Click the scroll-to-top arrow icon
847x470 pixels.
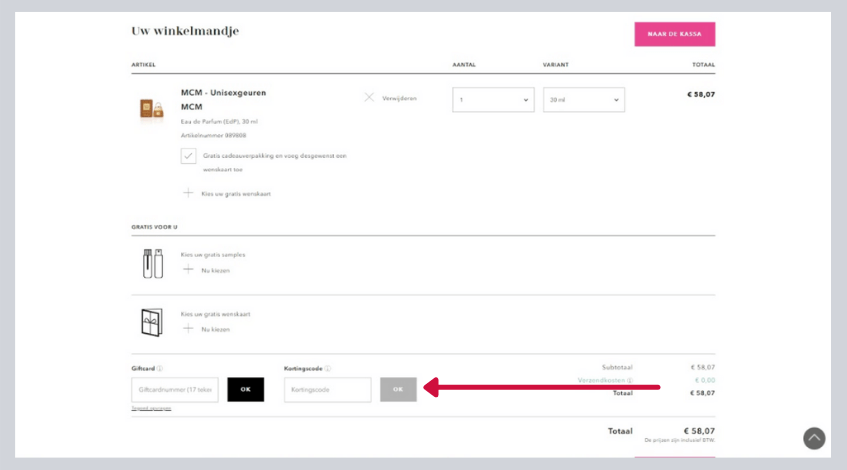(814, 438)
